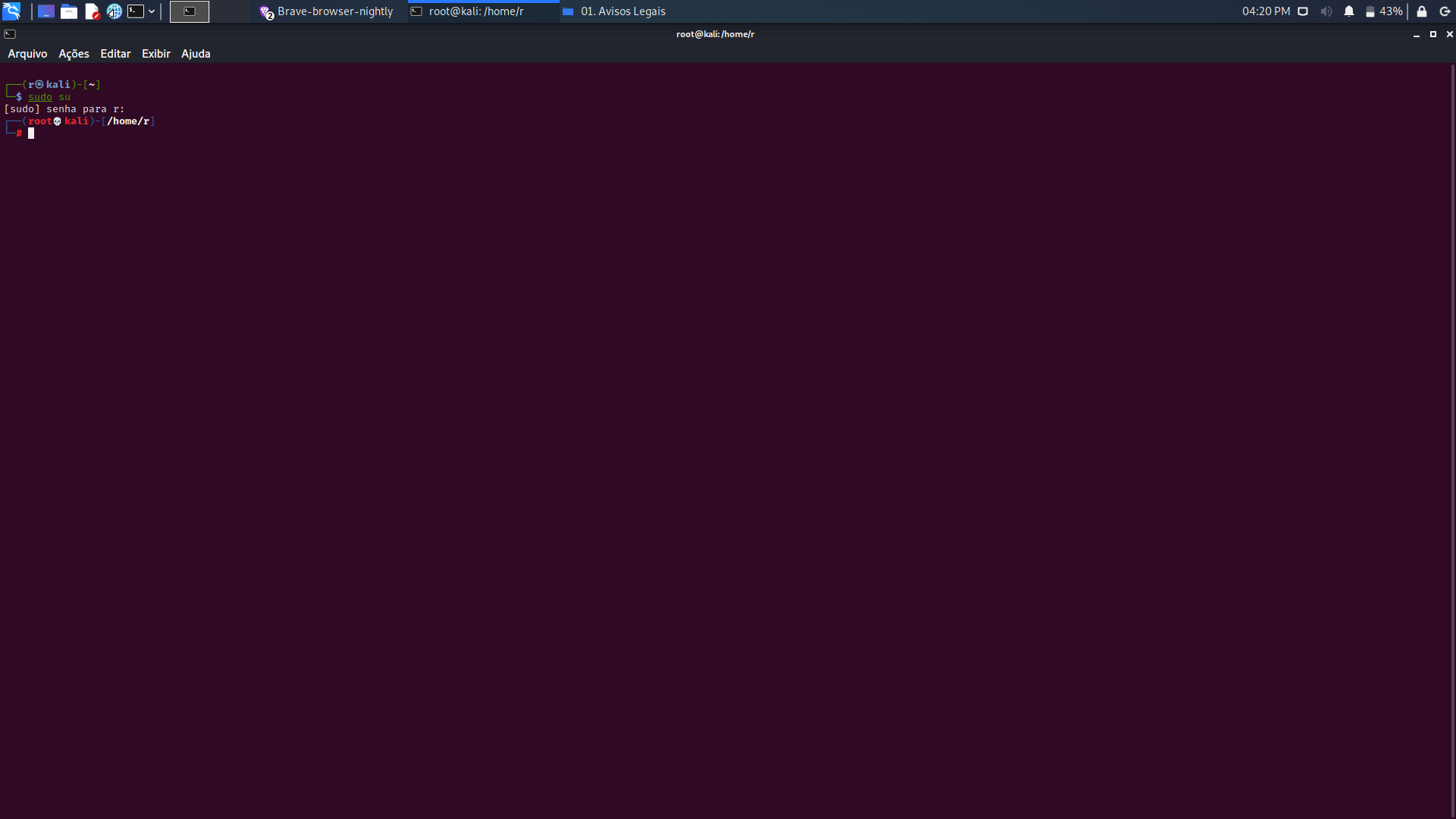
Task: Launch the terminal emulator panel icon
Action: (x=136, y=11)
